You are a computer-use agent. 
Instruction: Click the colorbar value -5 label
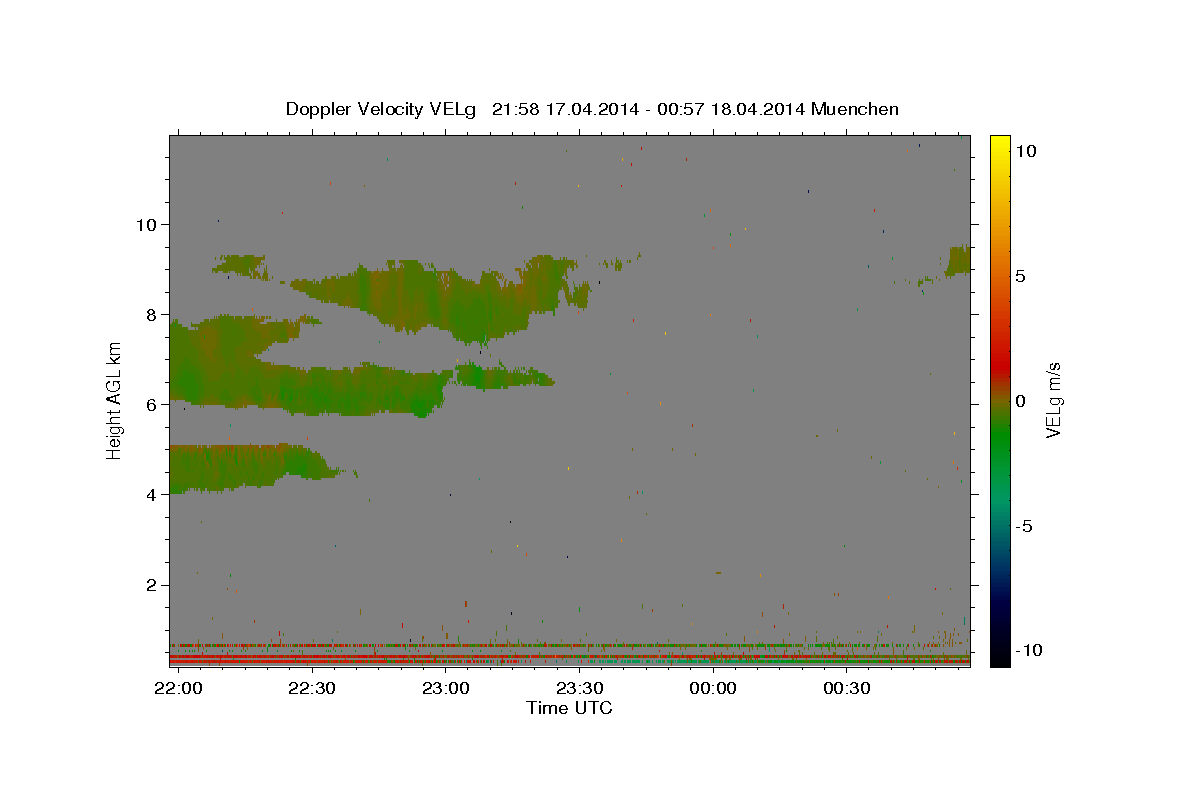point(1023,526)
